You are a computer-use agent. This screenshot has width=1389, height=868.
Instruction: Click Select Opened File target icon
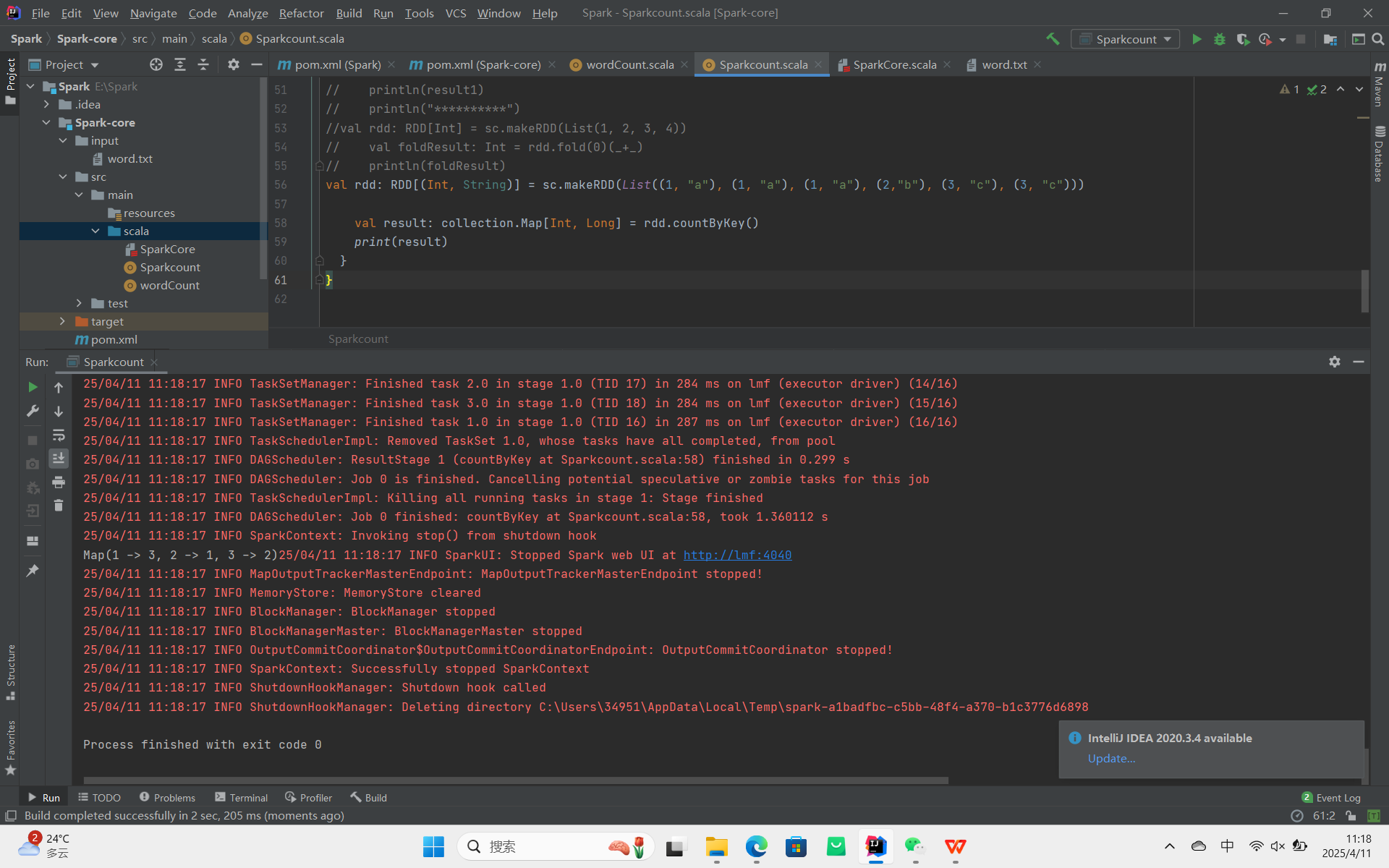click(156, 64)
